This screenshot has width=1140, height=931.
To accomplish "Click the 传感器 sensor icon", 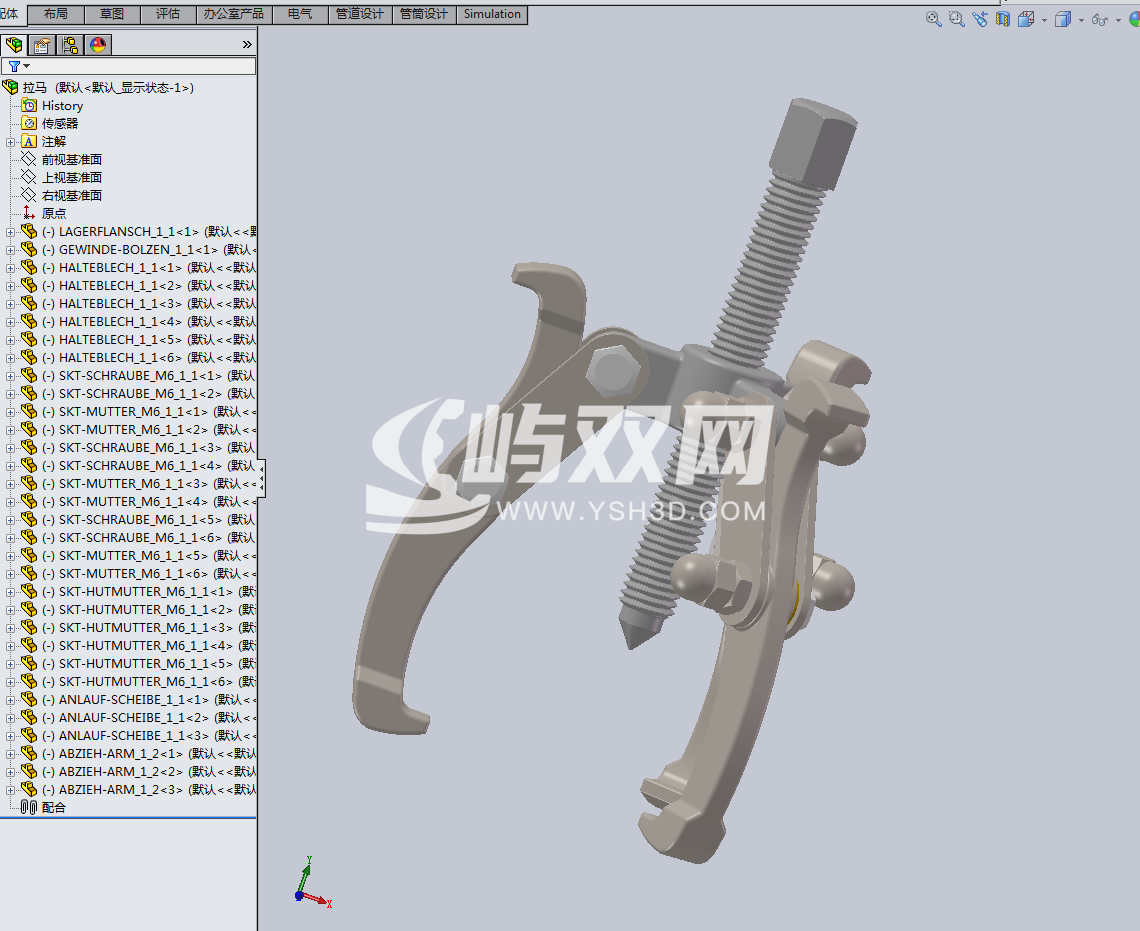I will [29, 124].
